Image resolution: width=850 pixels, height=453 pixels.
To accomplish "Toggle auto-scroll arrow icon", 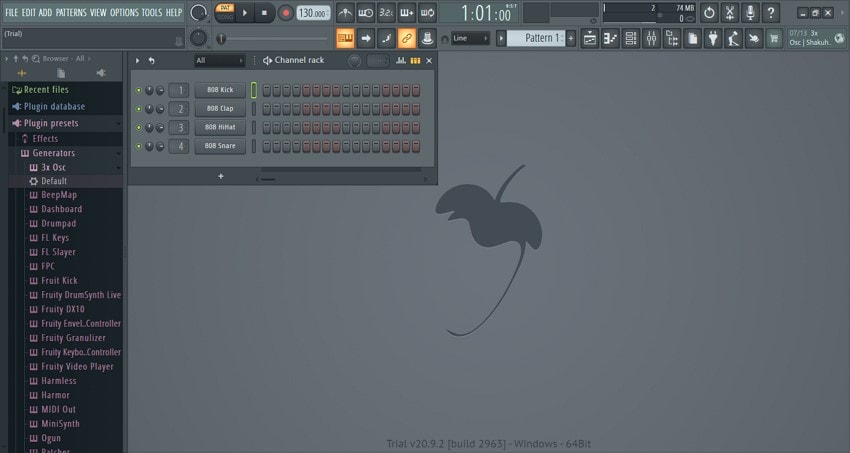I will 366,38.
